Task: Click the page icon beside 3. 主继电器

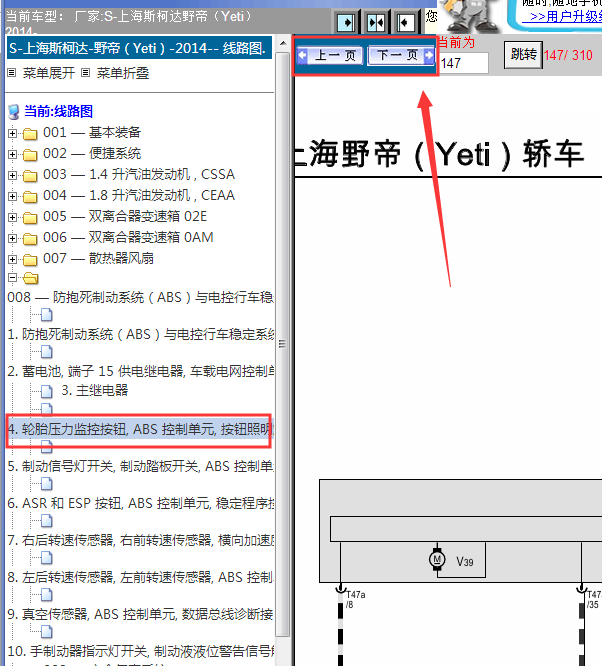Action: [x=47, y=391]
